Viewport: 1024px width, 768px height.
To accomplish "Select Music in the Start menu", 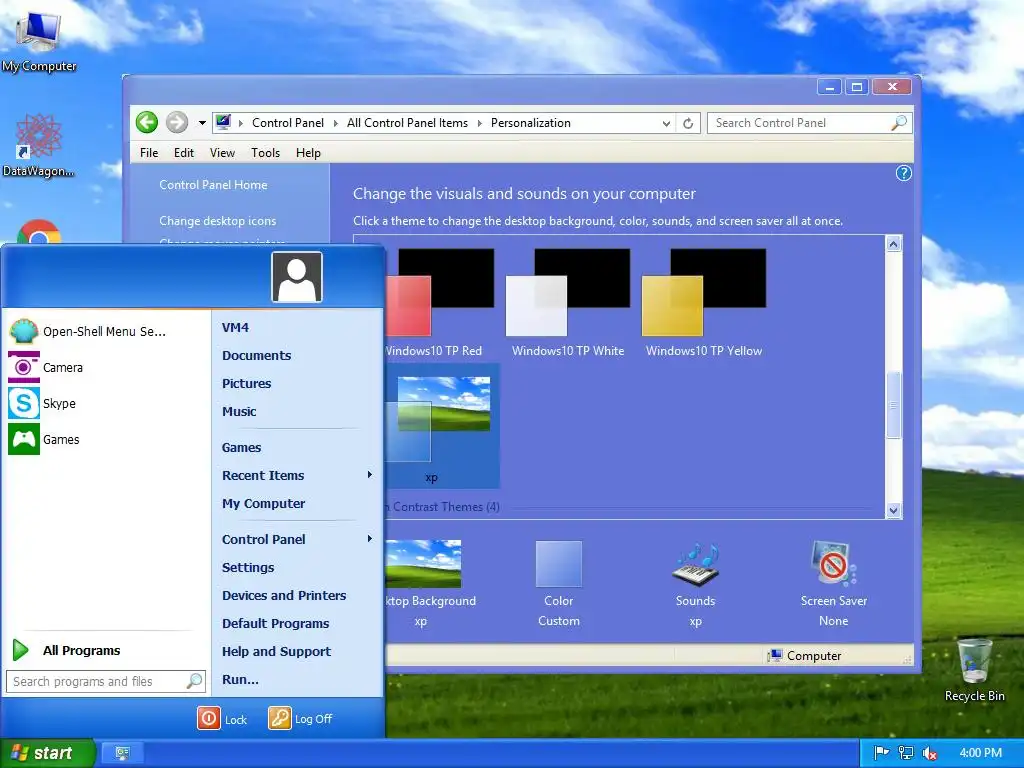I will click(239, 411).
